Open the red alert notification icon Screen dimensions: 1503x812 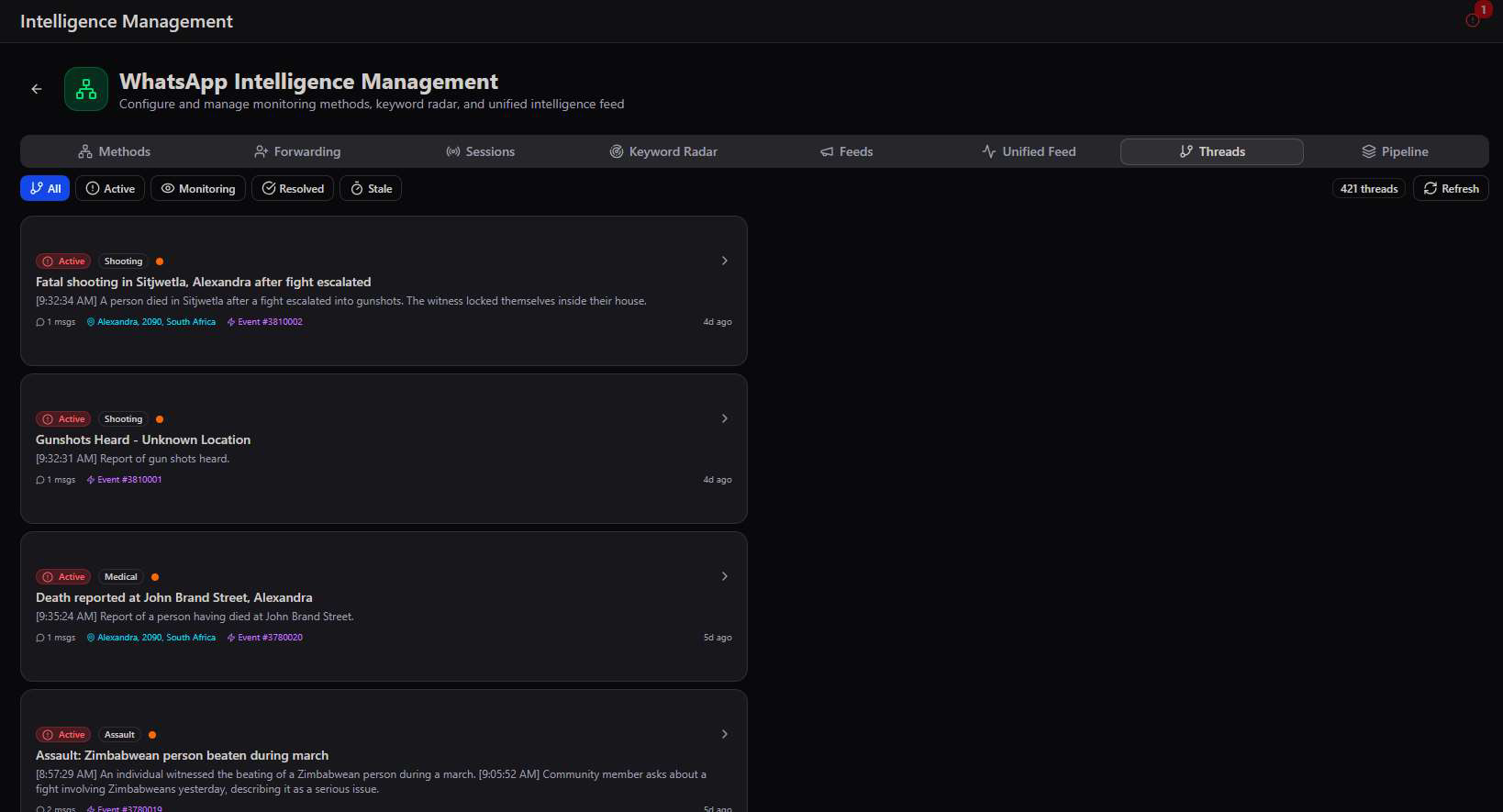[x=1473, y=20]
